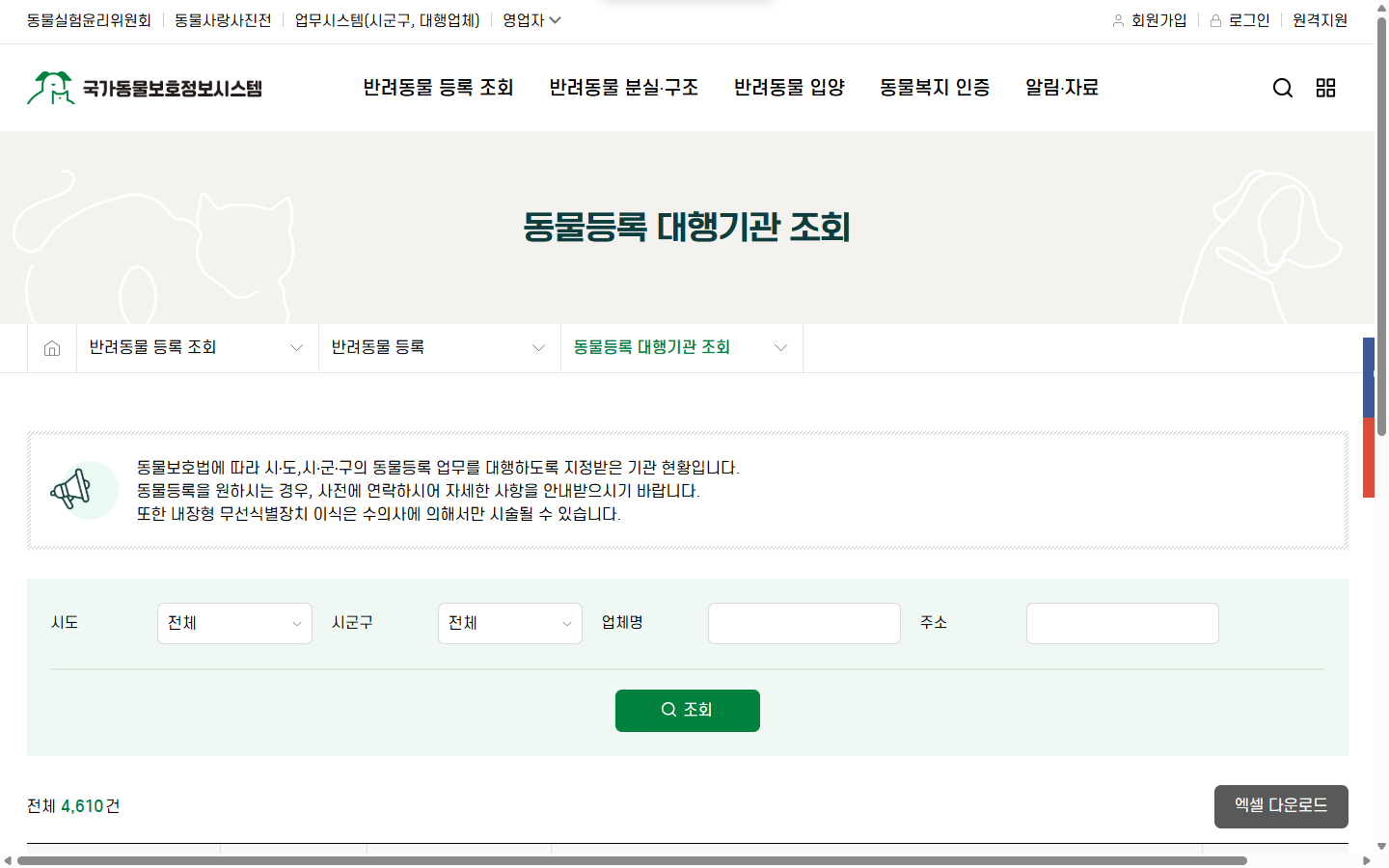The height and width of the screenshot is (868, 1389).
Task: Click the vertical page scrollbar thumb
Action: (1381, 228)
